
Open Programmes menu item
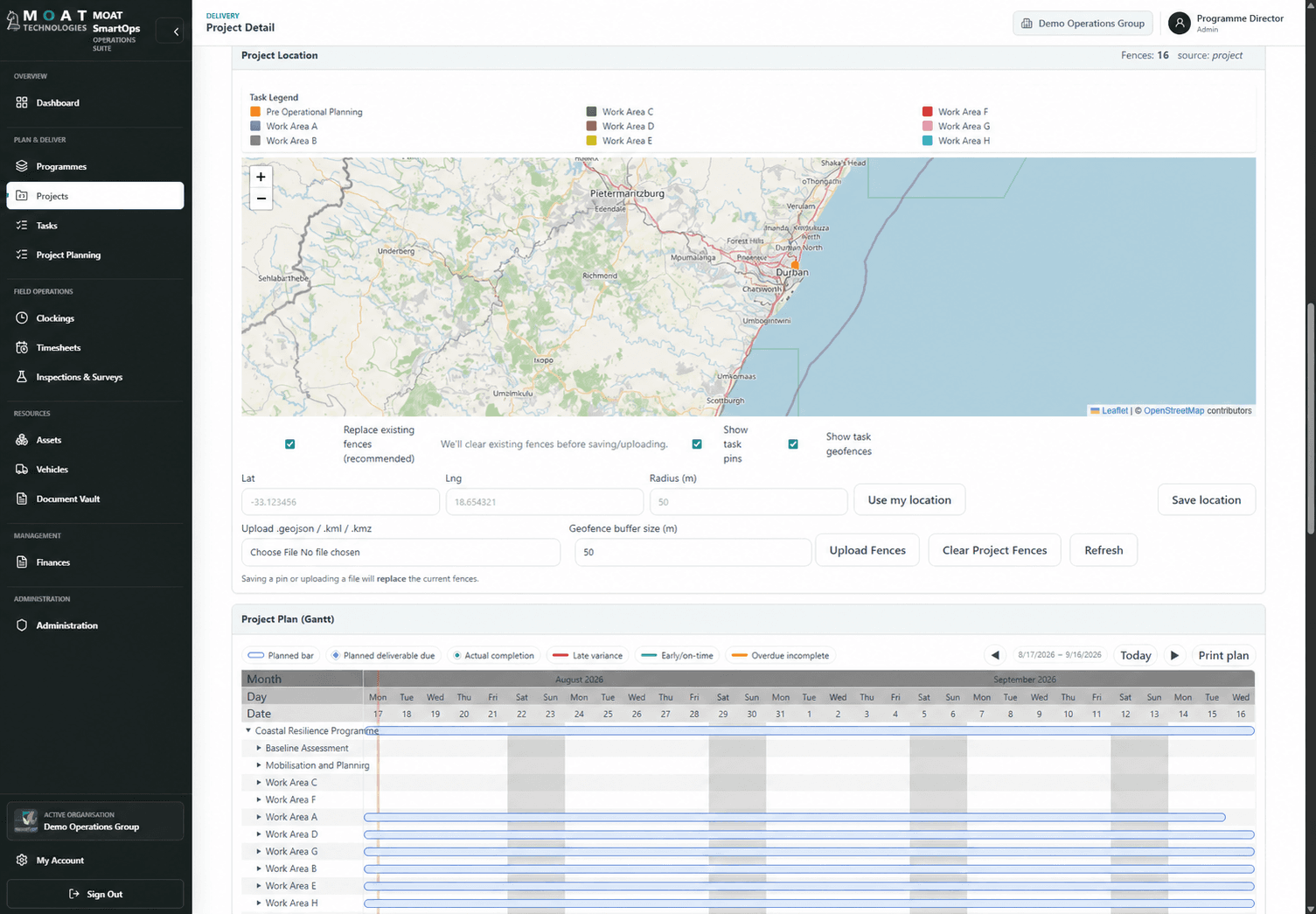(95, 166)
